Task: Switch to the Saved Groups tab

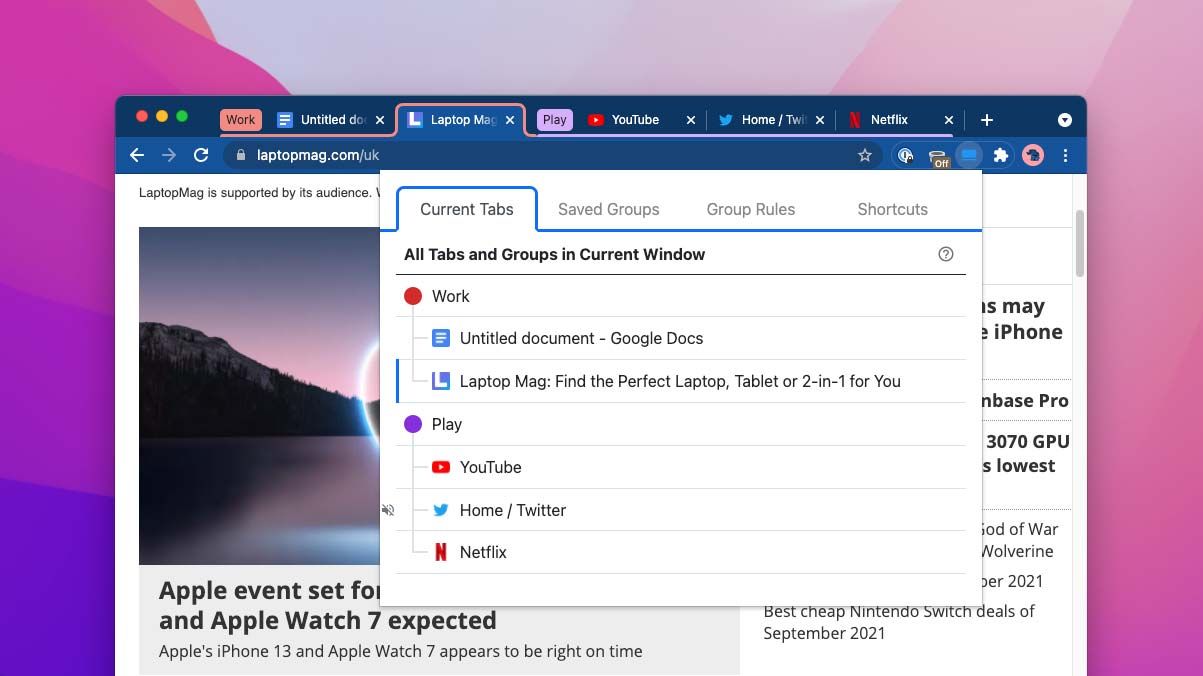Action: tap(608, 209)
